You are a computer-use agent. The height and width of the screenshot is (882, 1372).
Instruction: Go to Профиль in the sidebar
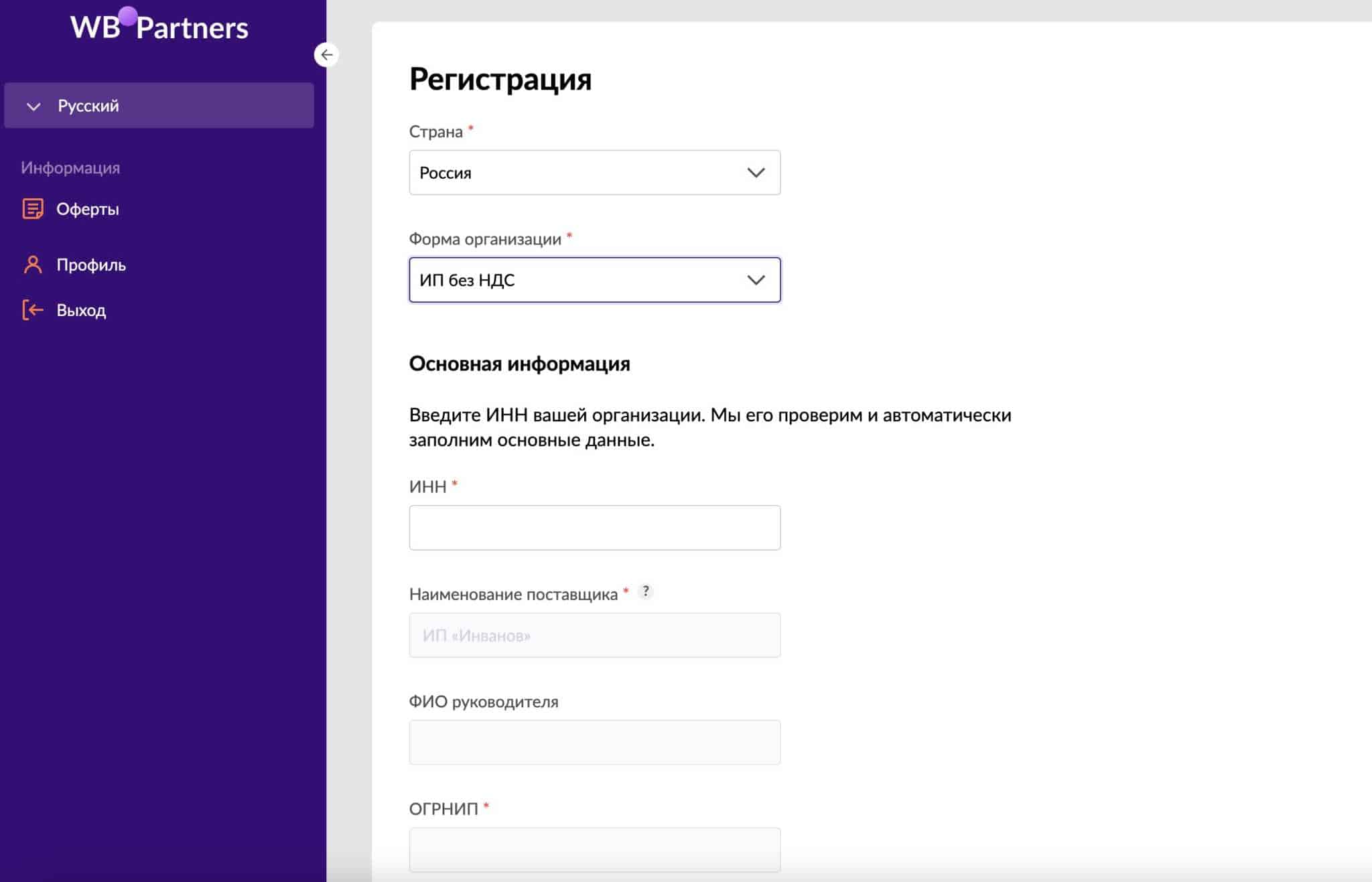click(91, 265)
